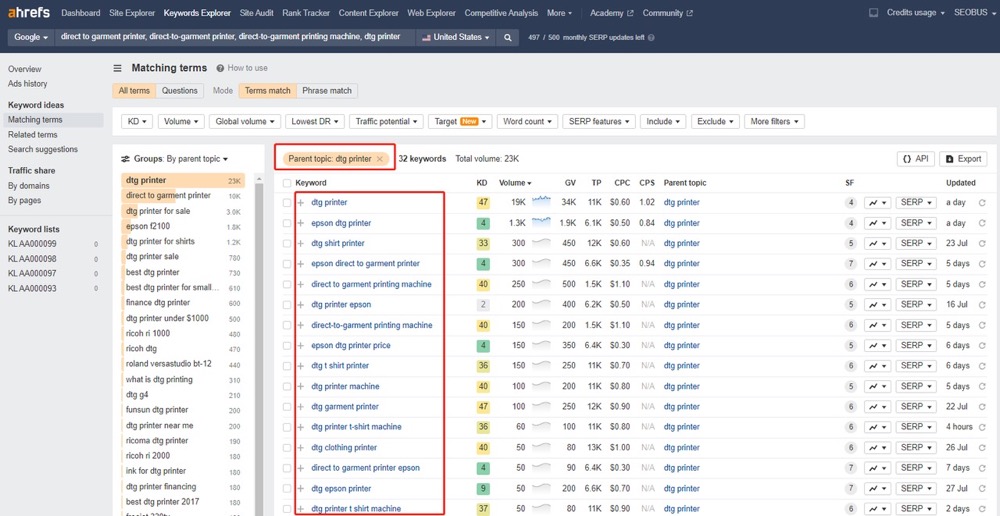The height and width of the screenshot is (516, 1000).
Task: Open the Target New filter dropdown
Action: click(x=460, y=121)
